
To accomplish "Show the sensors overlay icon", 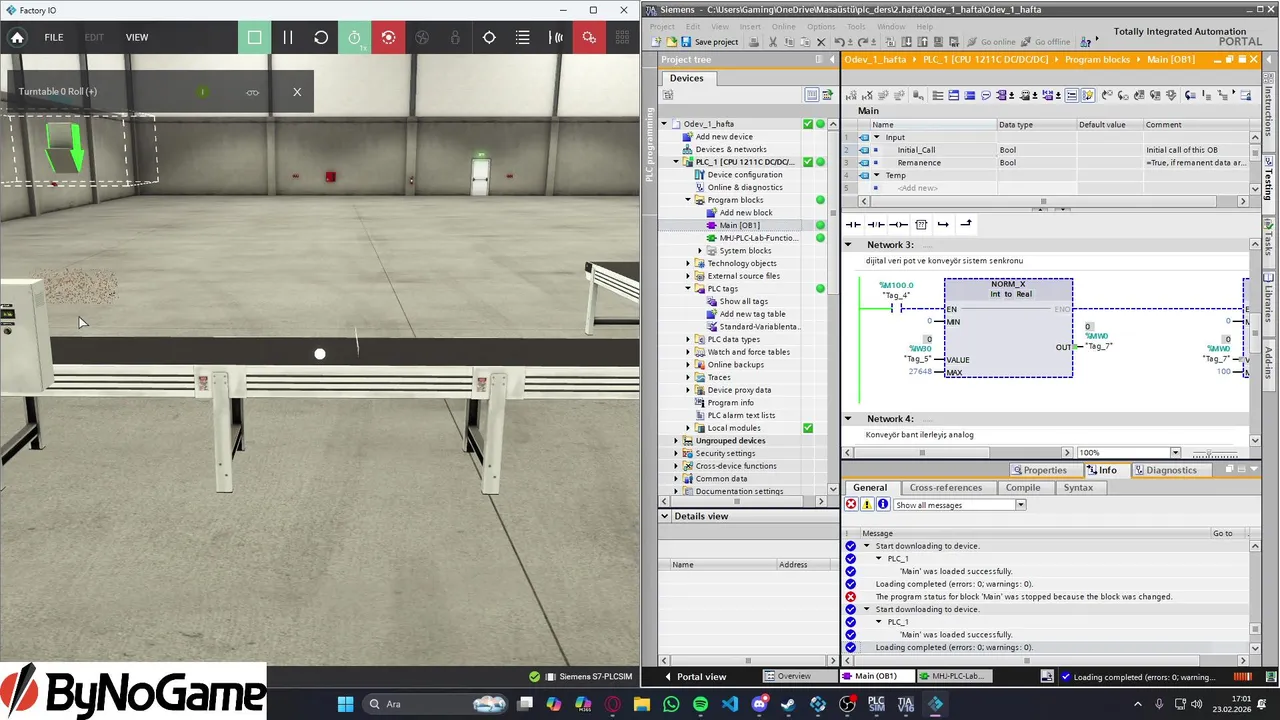I will pyautogui.click(x=556, y=37).
